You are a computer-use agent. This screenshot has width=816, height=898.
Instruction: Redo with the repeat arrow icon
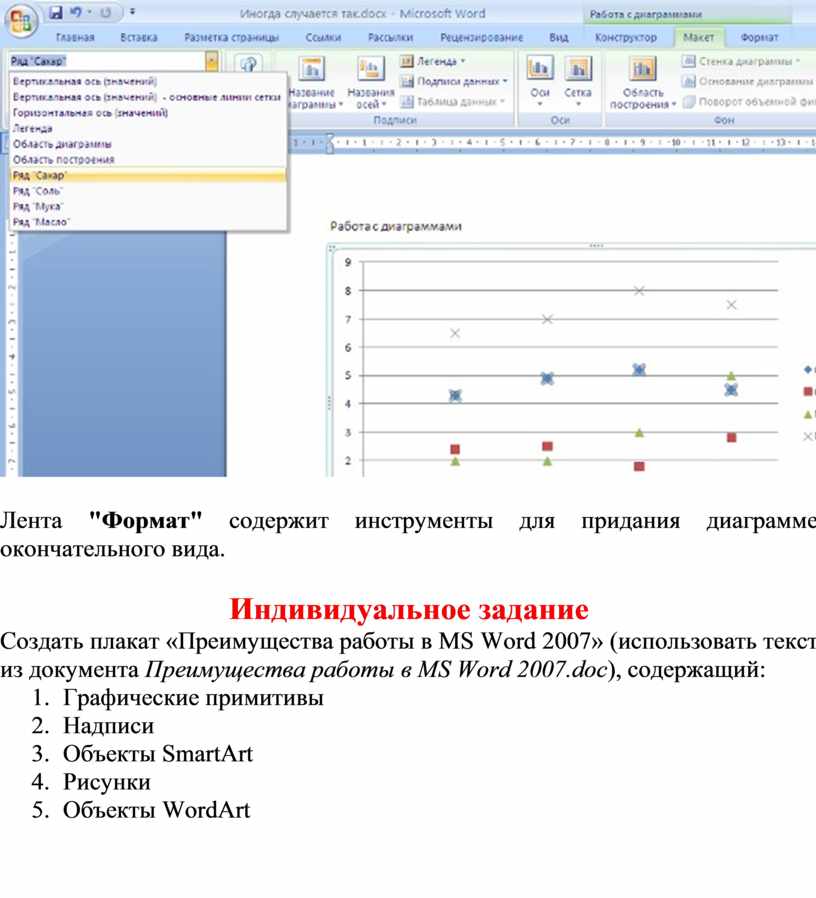pos(105,13)
